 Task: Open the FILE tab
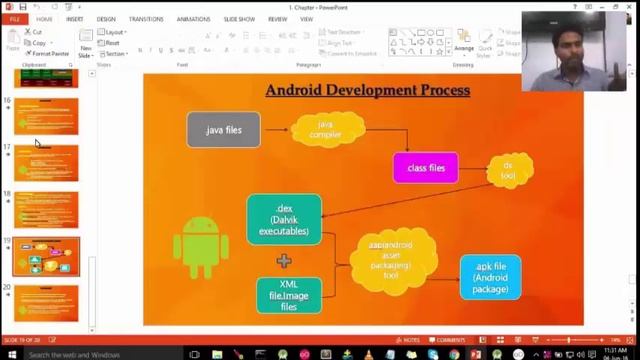point(15,19)
